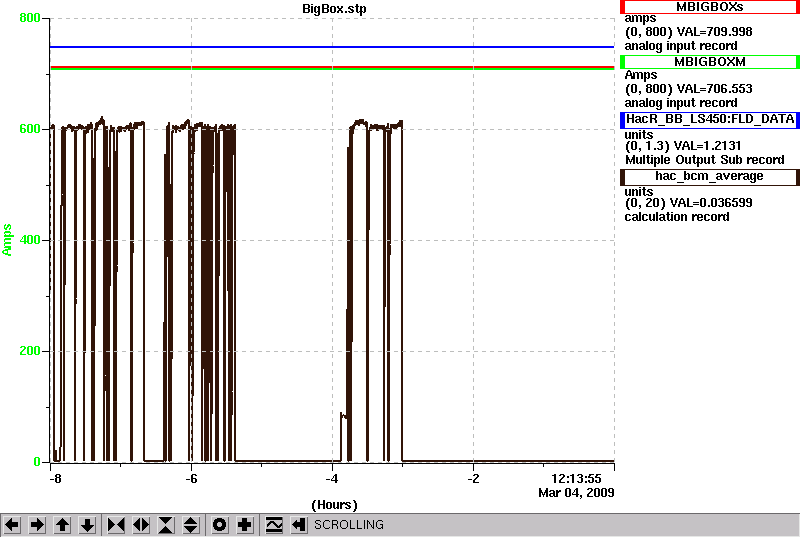Click the circle auto-scale button

pyautogui.click(x=219, y=525)
